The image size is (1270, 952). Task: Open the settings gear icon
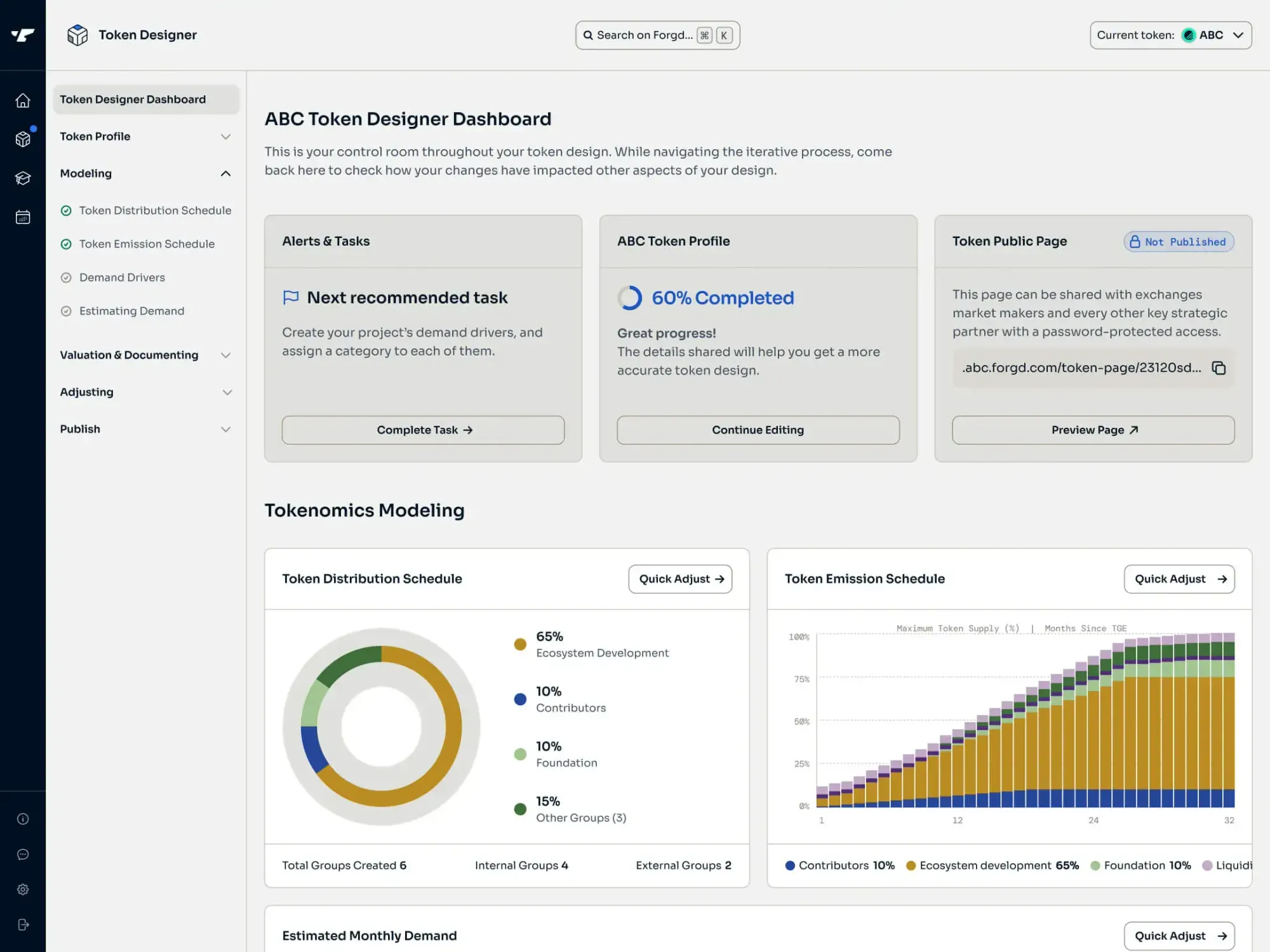(x=23, y=889)
